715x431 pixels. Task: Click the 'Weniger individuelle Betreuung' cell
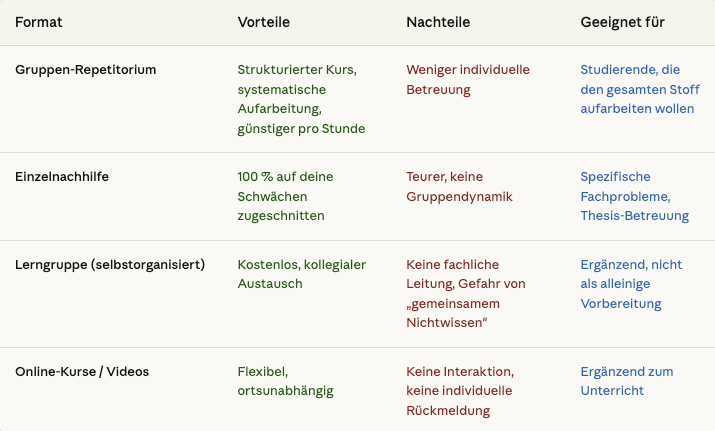pyautogui.click(x=468, y=80)
